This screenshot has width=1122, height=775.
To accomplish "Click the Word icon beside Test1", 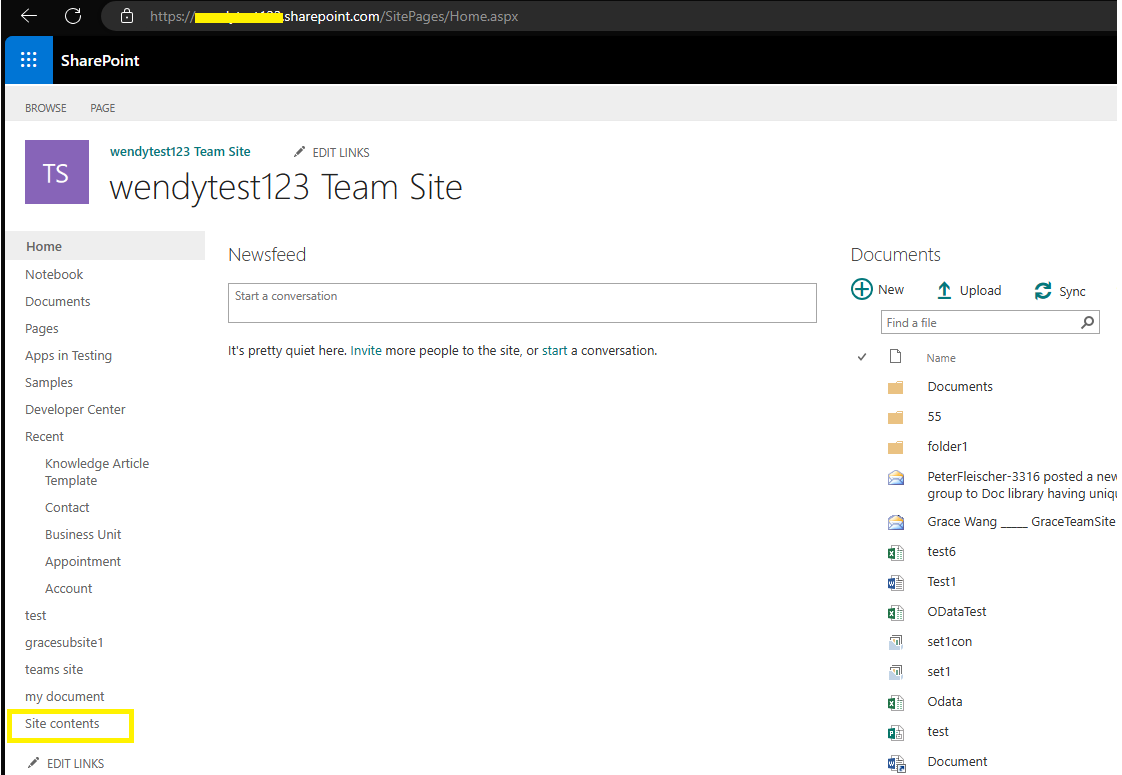I will click(896, 583).
